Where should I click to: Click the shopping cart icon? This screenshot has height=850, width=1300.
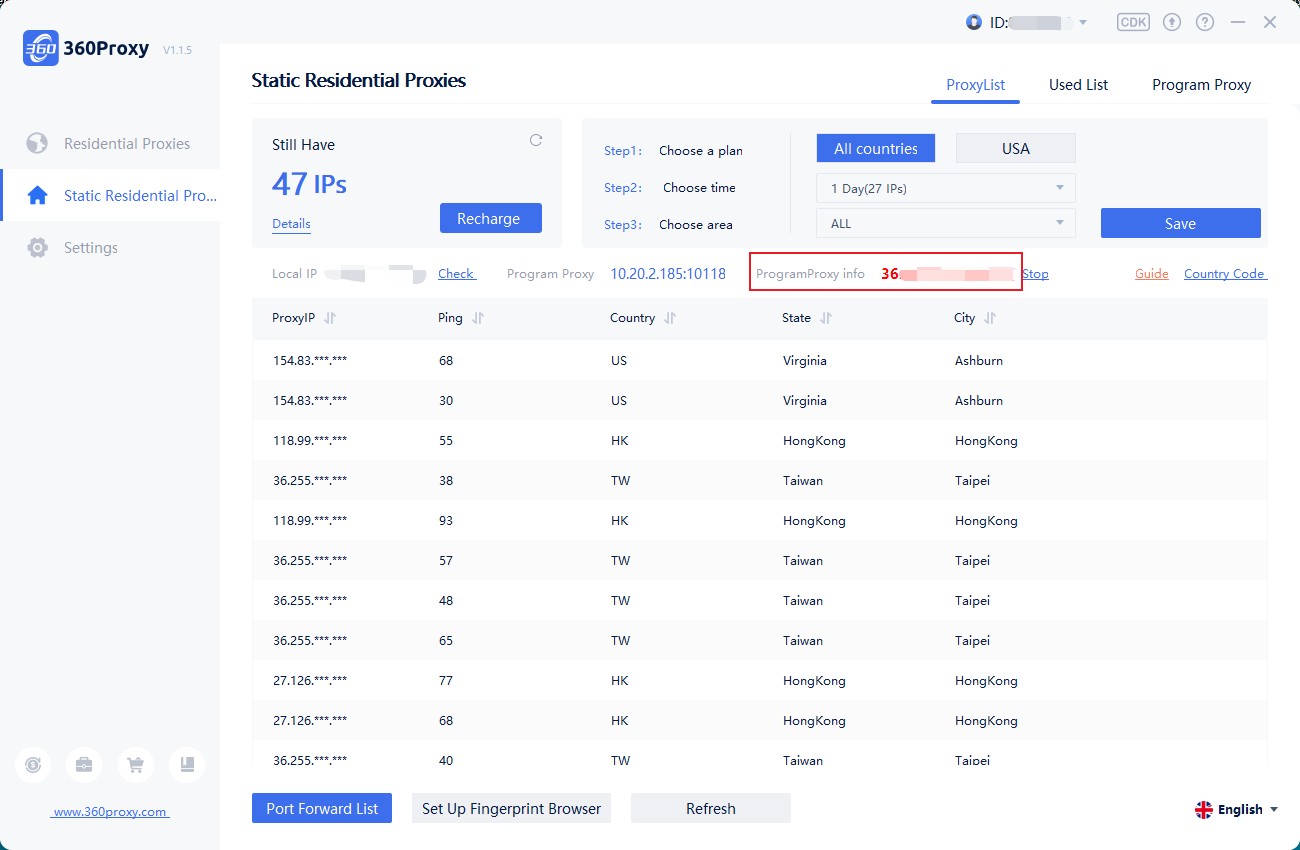(x=136, y=765)
